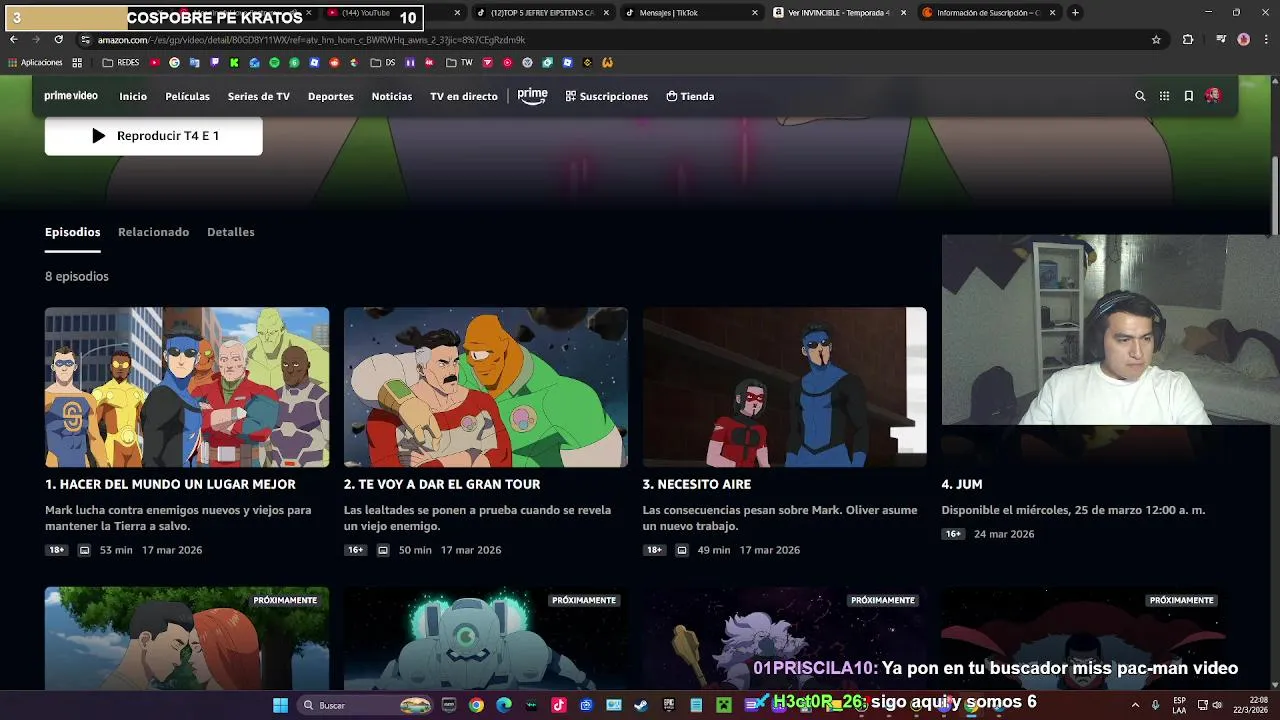This screenshot has width=1280, height=720.
Task: Open Chrome media control icon
Action: pyautogui.click(x=1221, y=40)
